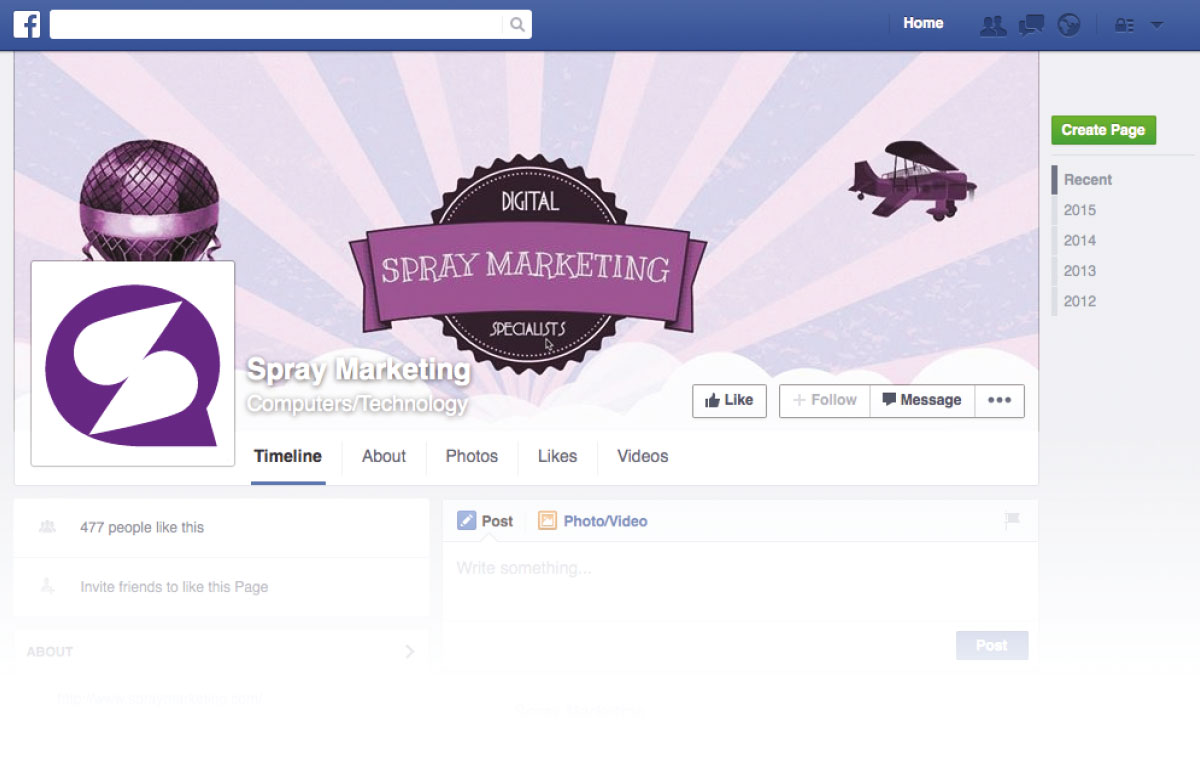Viewport: 1200px width, 761px height.
Task: Open the friend requests icon
Action: pyautogui.click(x=993, y=25)
